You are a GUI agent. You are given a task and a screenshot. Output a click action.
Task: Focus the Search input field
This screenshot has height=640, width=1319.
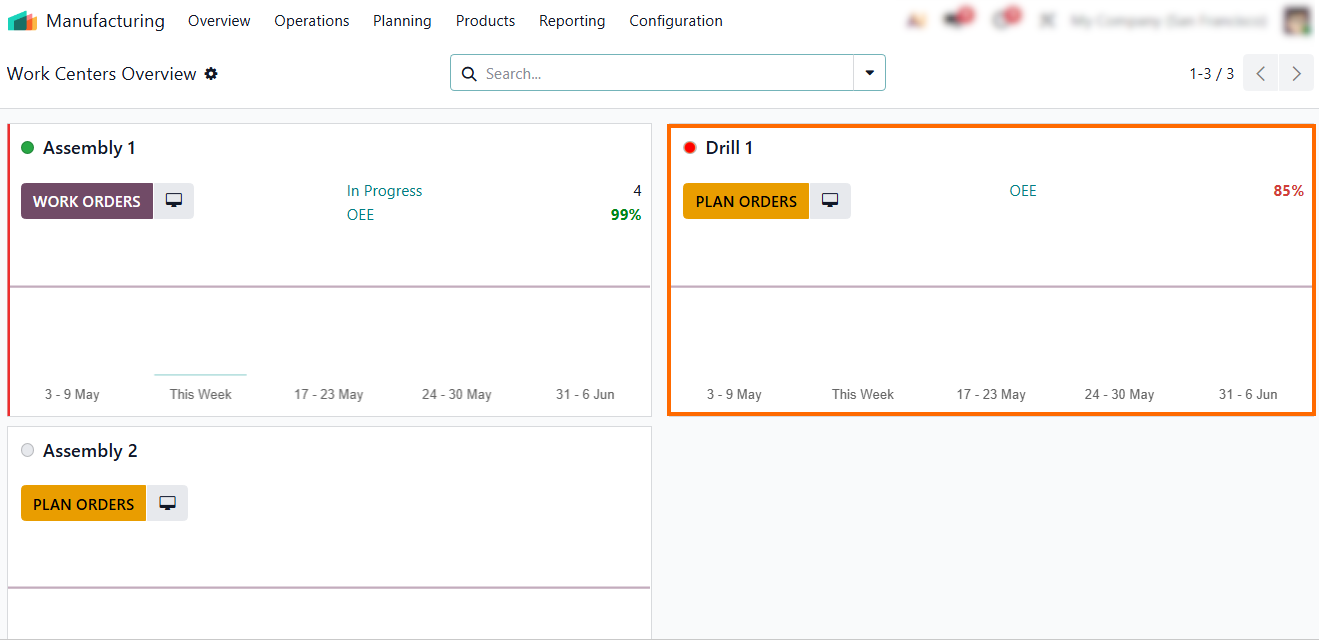click(x=665, y=74)
